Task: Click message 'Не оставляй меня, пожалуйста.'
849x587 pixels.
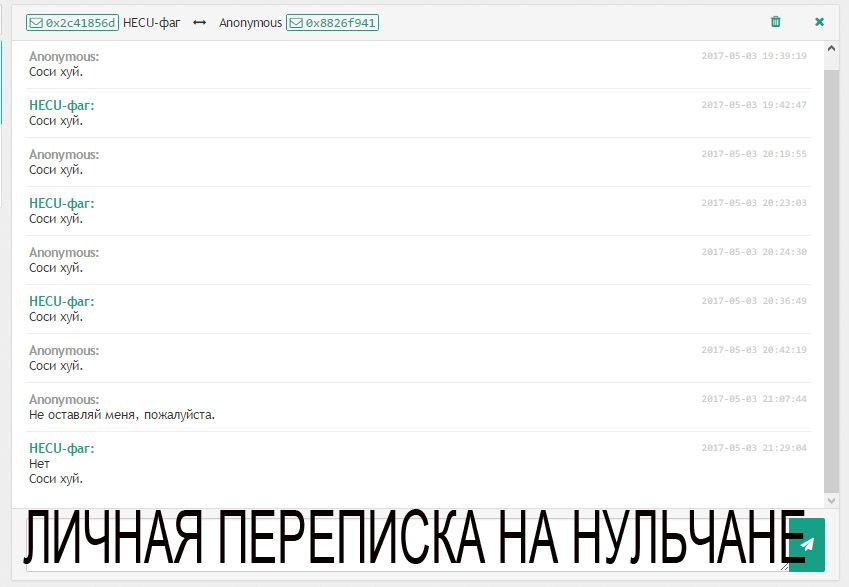Action: click(x=122, y=415)
